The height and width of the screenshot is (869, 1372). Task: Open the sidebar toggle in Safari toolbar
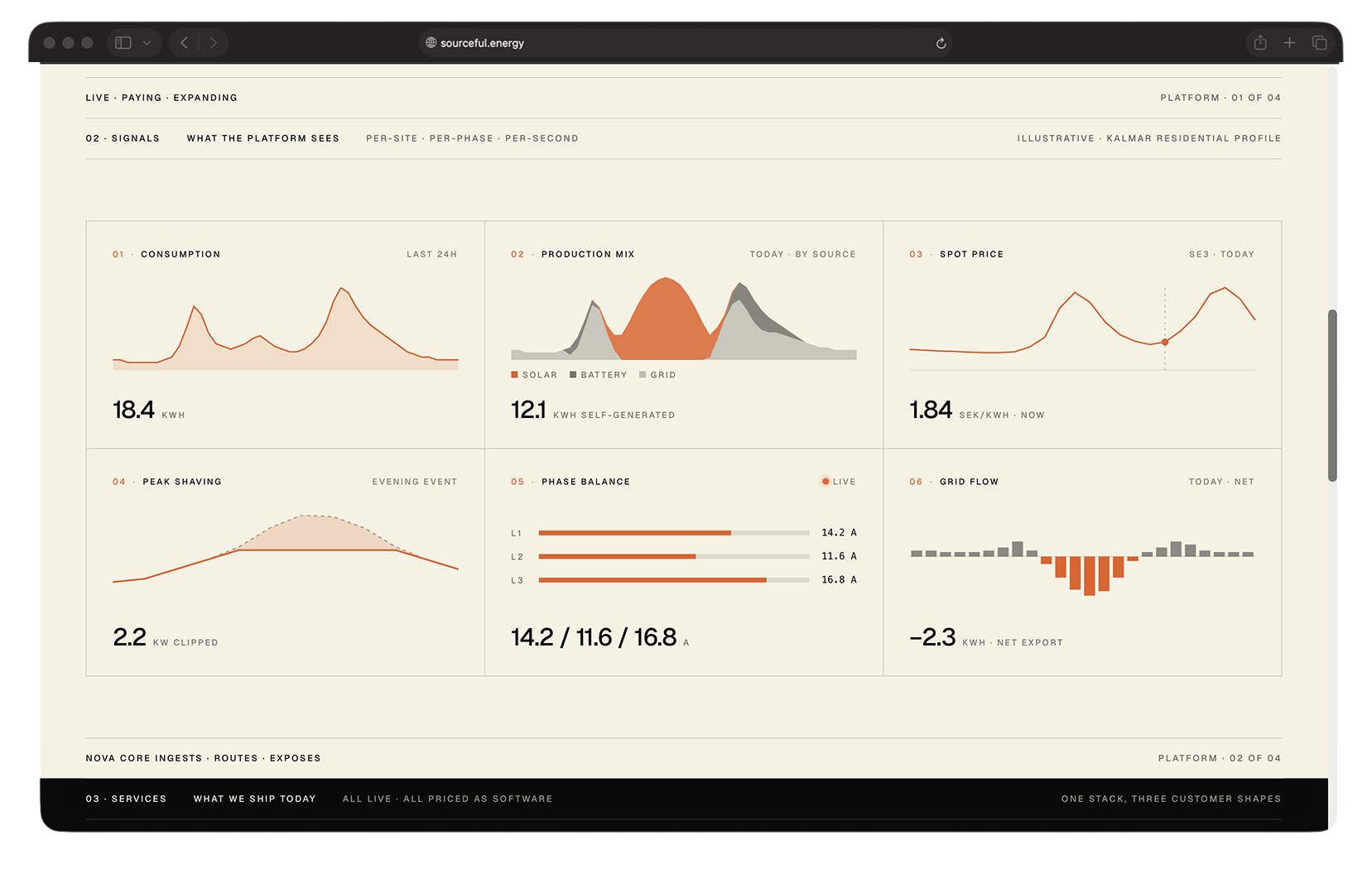pyautogui.click(x=124, y=42)
